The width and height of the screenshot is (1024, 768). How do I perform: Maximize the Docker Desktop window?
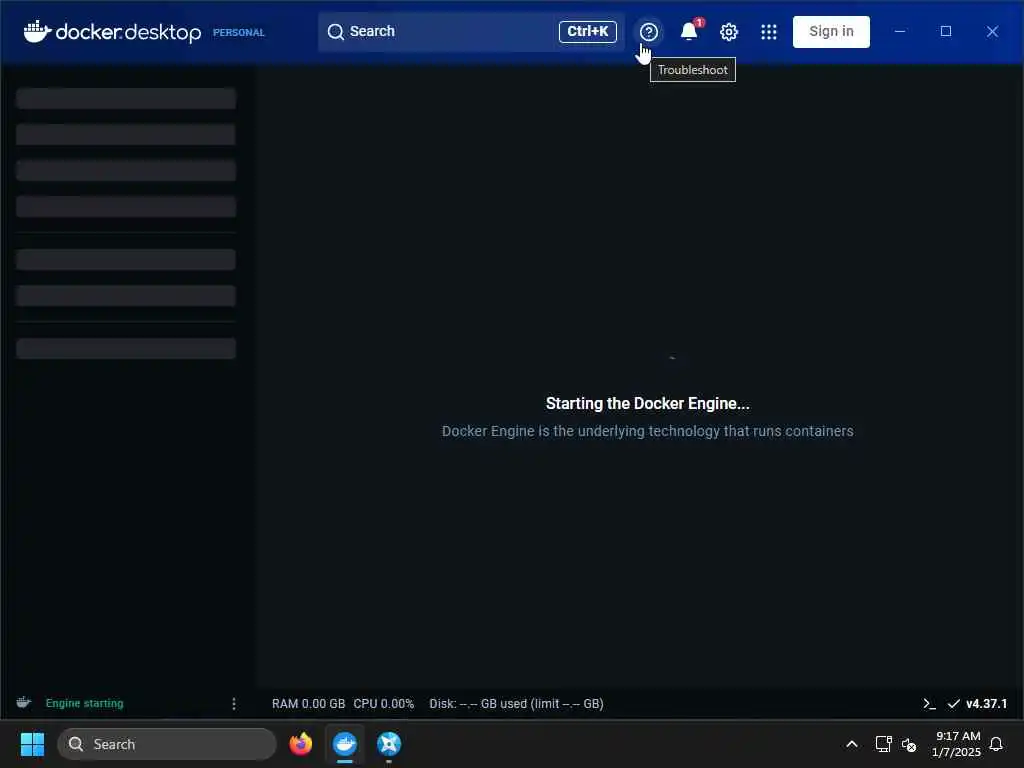[946, 31]
